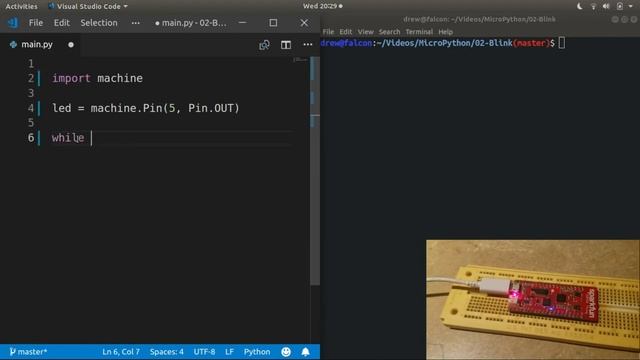Click the editor vertical scrollbar

[315, 171]
